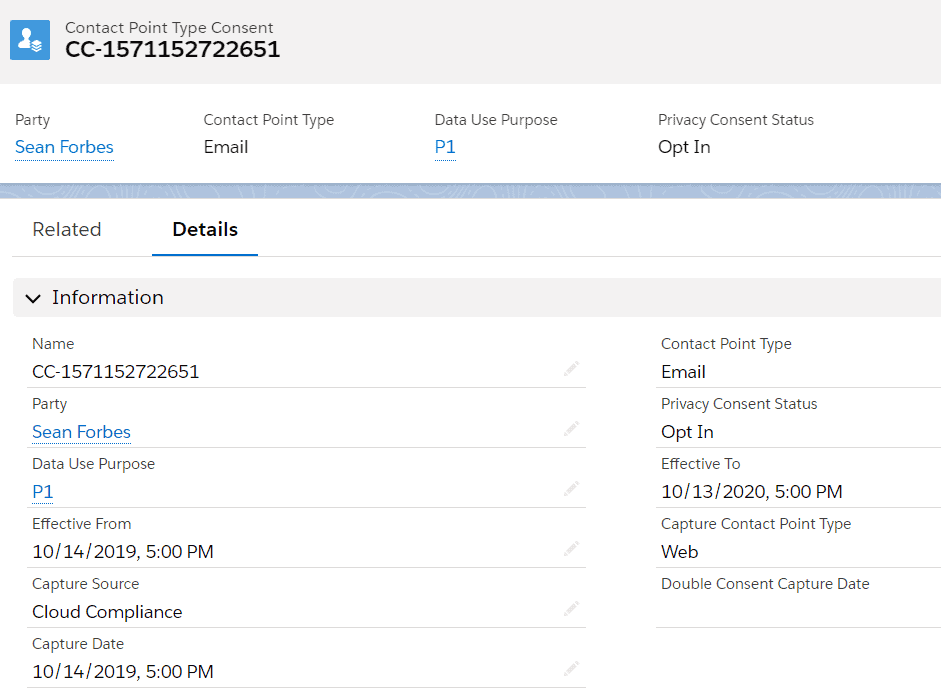The width and height of the screenshot is (941, 694).
Task: Open the P1 link in the header
Action: pyautogui.click(x=445, y=147)
